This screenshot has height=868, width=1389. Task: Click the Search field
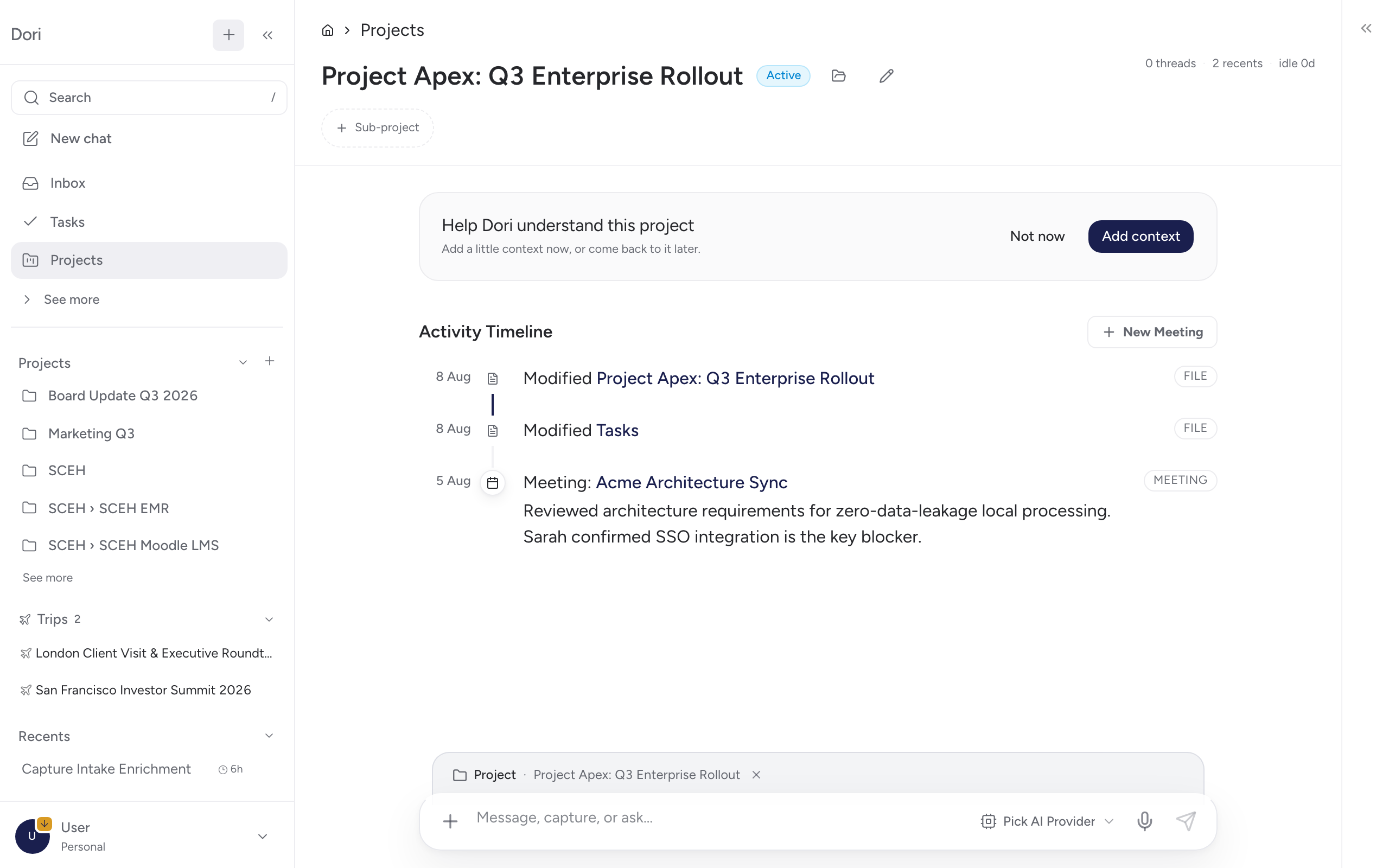149,98
